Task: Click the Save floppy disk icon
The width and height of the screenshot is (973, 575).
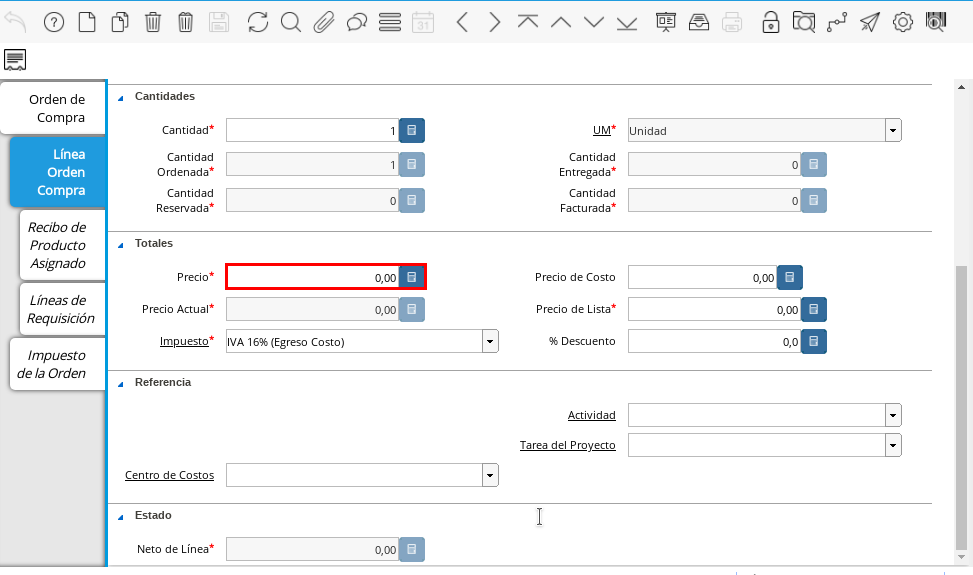Action: [218, 23]
